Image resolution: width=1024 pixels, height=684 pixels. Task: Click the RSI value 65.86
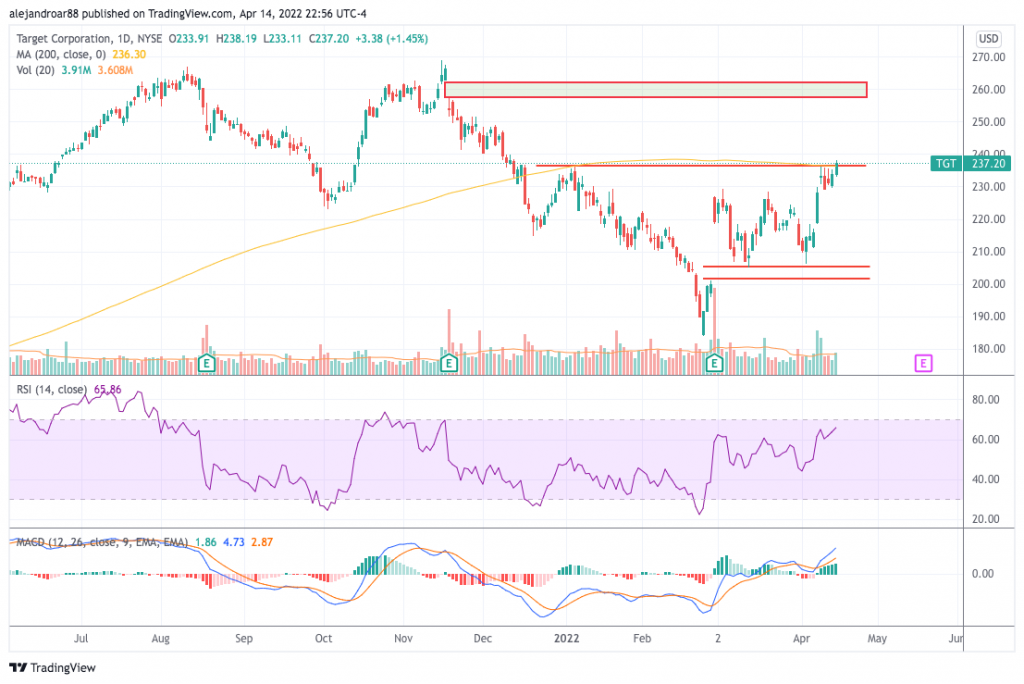pos(108,389)
